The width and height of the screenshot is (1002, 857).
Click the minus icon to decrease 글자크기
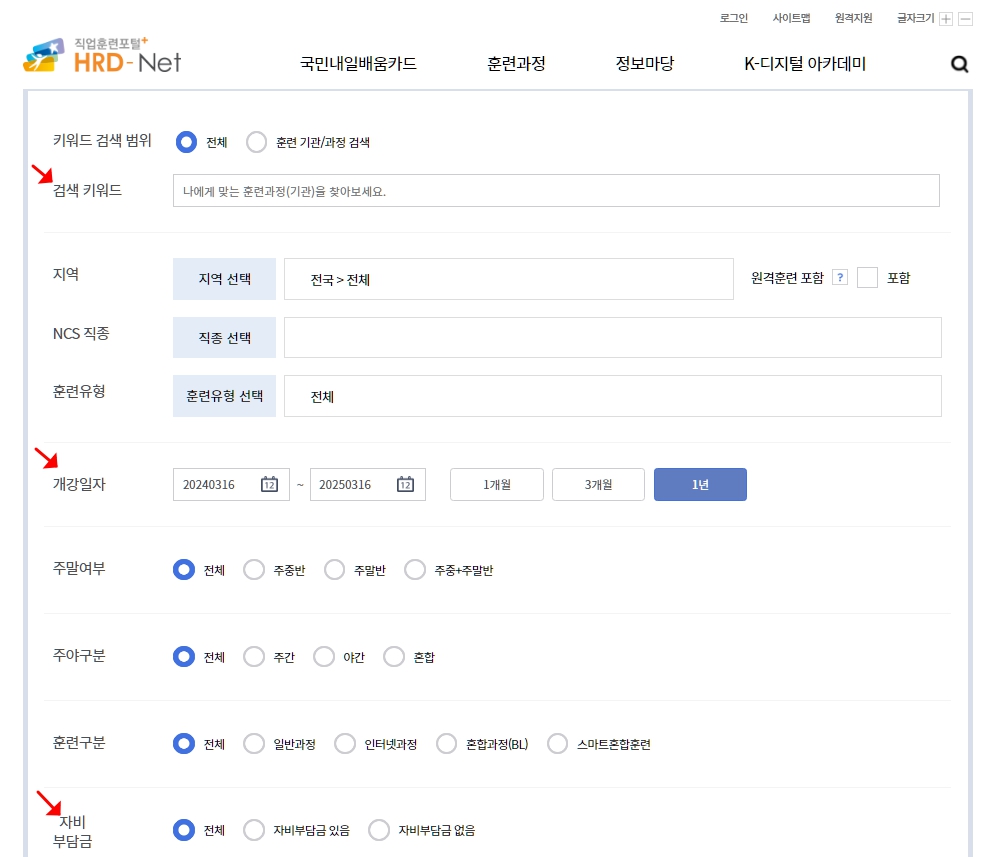click(x=965, y=18)
